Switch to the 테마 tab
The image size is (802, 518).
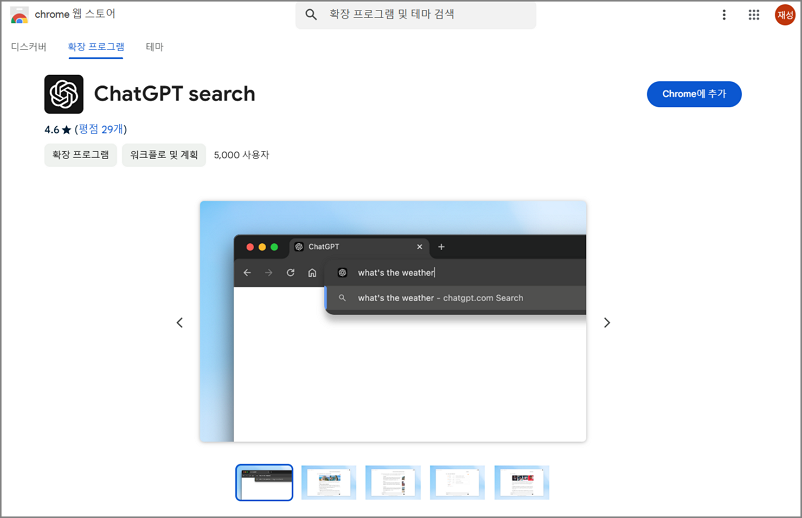pos(154,47)
